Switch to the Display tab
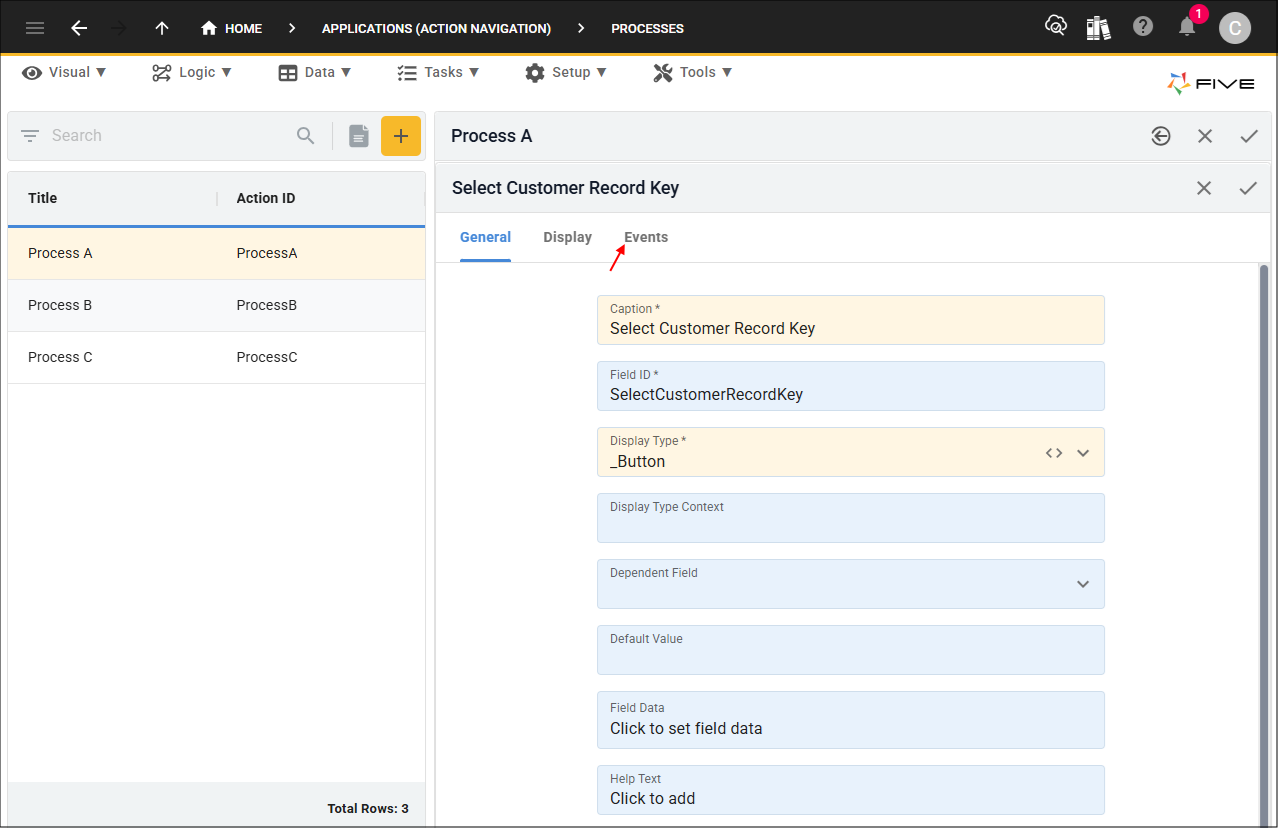Screen dimensions: 1278x828 tap(568, 237)
